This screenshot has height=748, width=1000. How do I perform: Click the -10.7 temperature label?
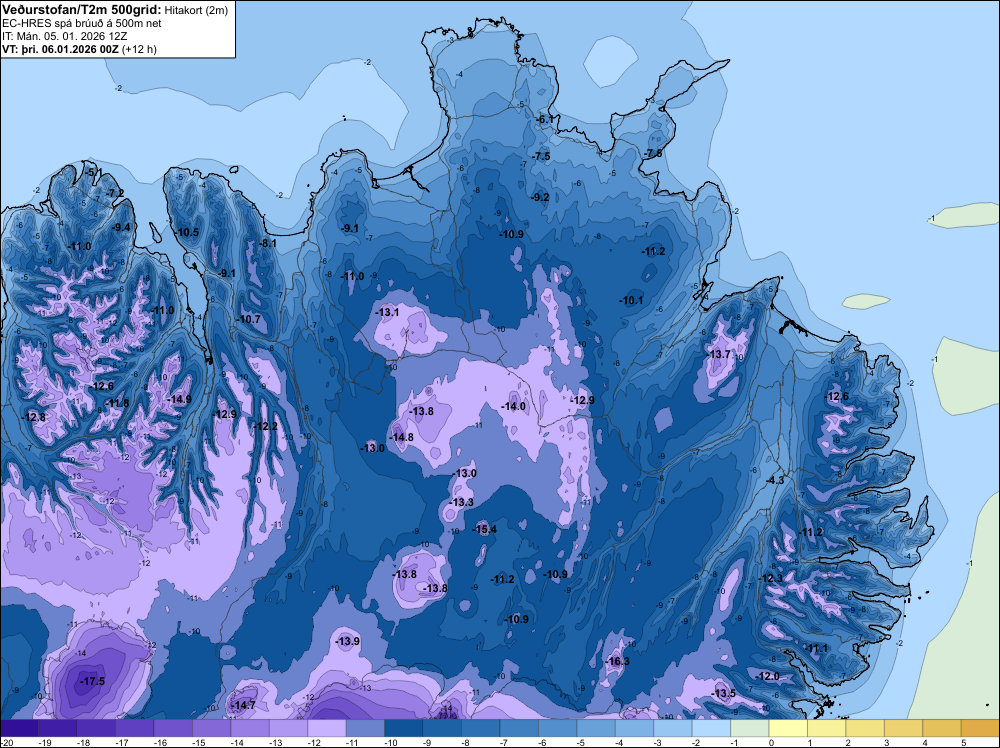(248, 319)
